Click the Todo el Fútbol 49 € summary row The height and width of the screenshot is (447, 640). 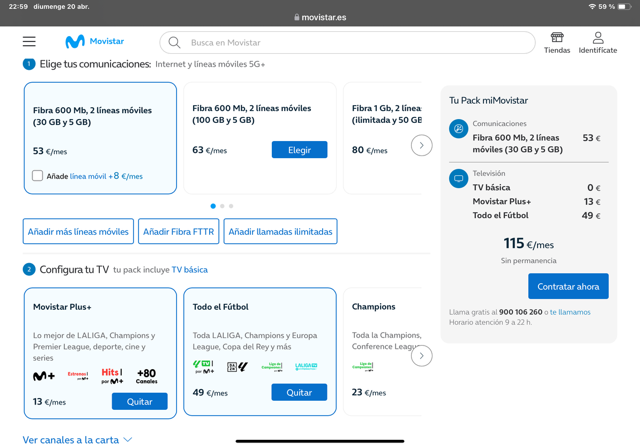[536, 215]
